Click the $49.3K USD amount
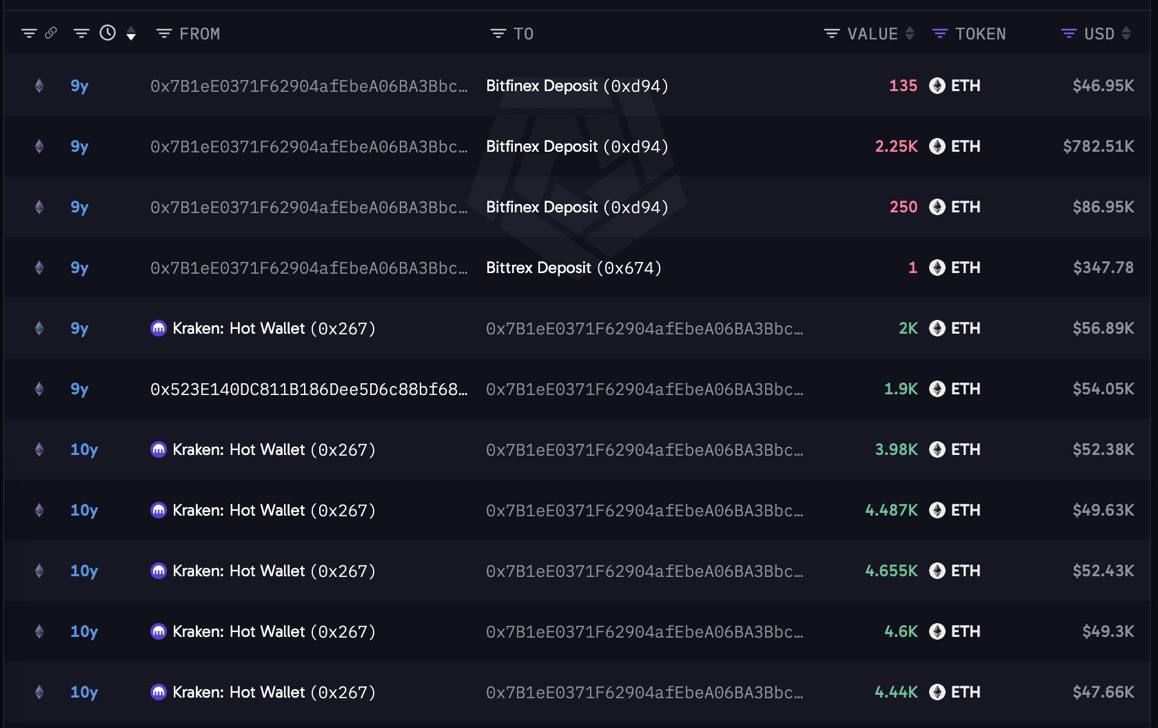 (1108, 631)
